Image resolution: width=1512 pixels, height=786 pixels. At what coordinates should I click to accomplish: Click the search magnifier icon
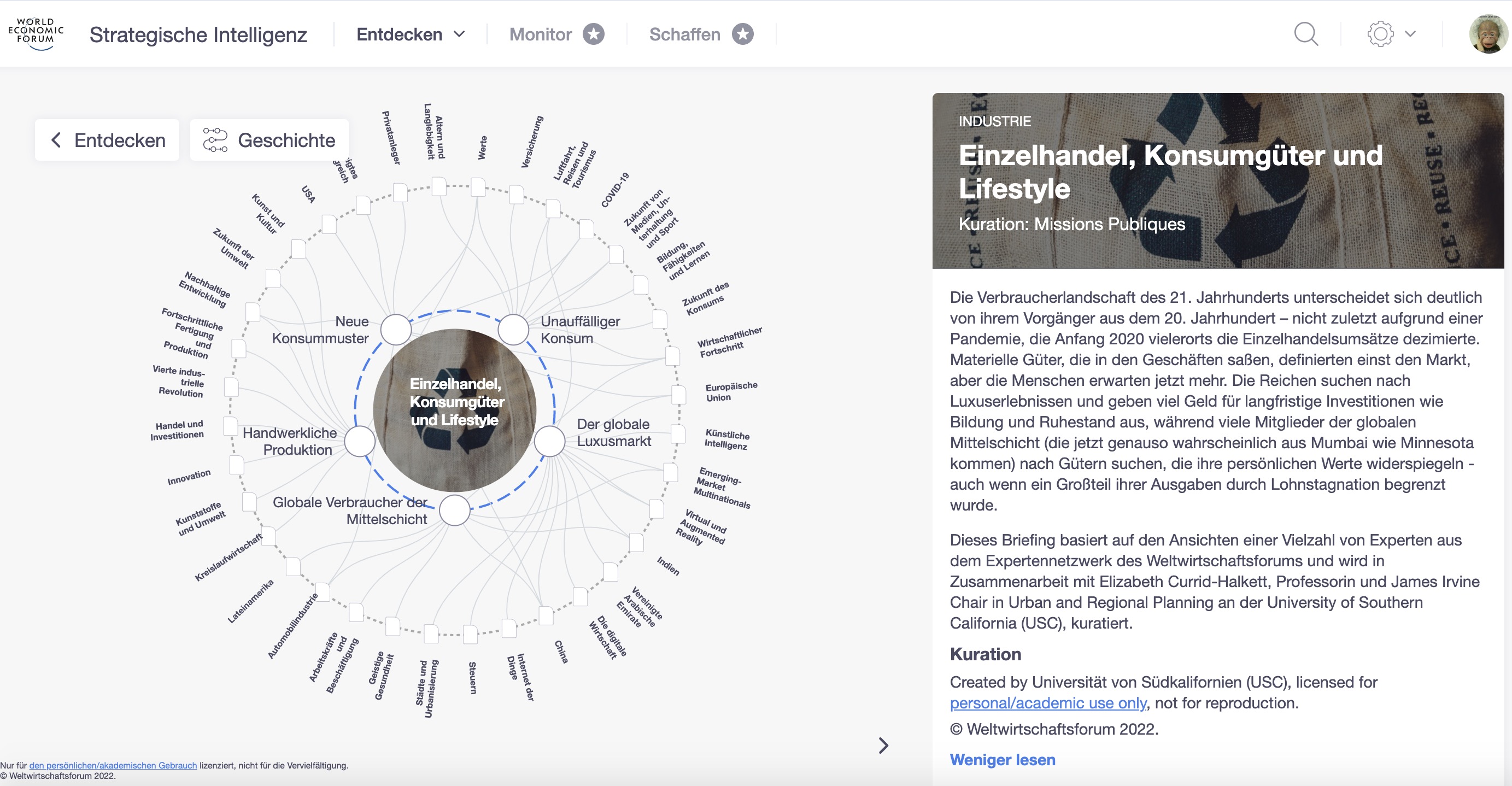(1305, 34)
